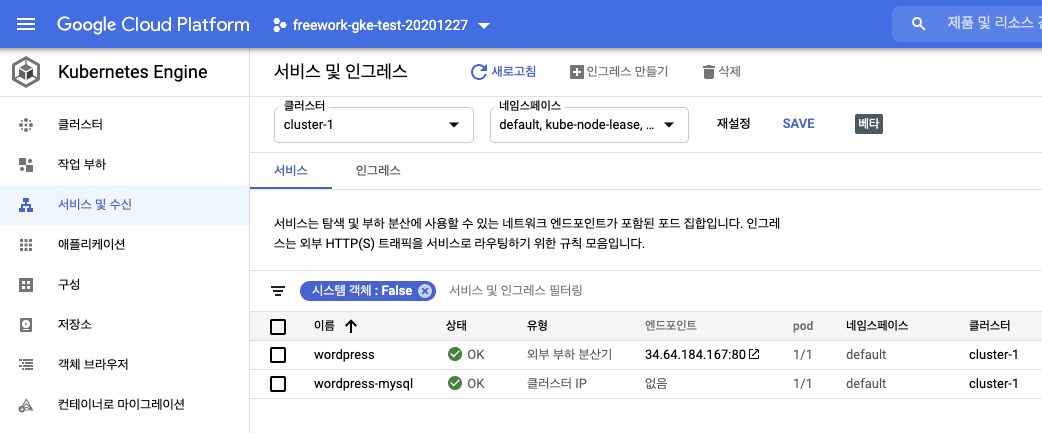Click the plus icon beside 인그레스 만들기
The height and width of the screenshot is (433, 1042).
(576, 72)
